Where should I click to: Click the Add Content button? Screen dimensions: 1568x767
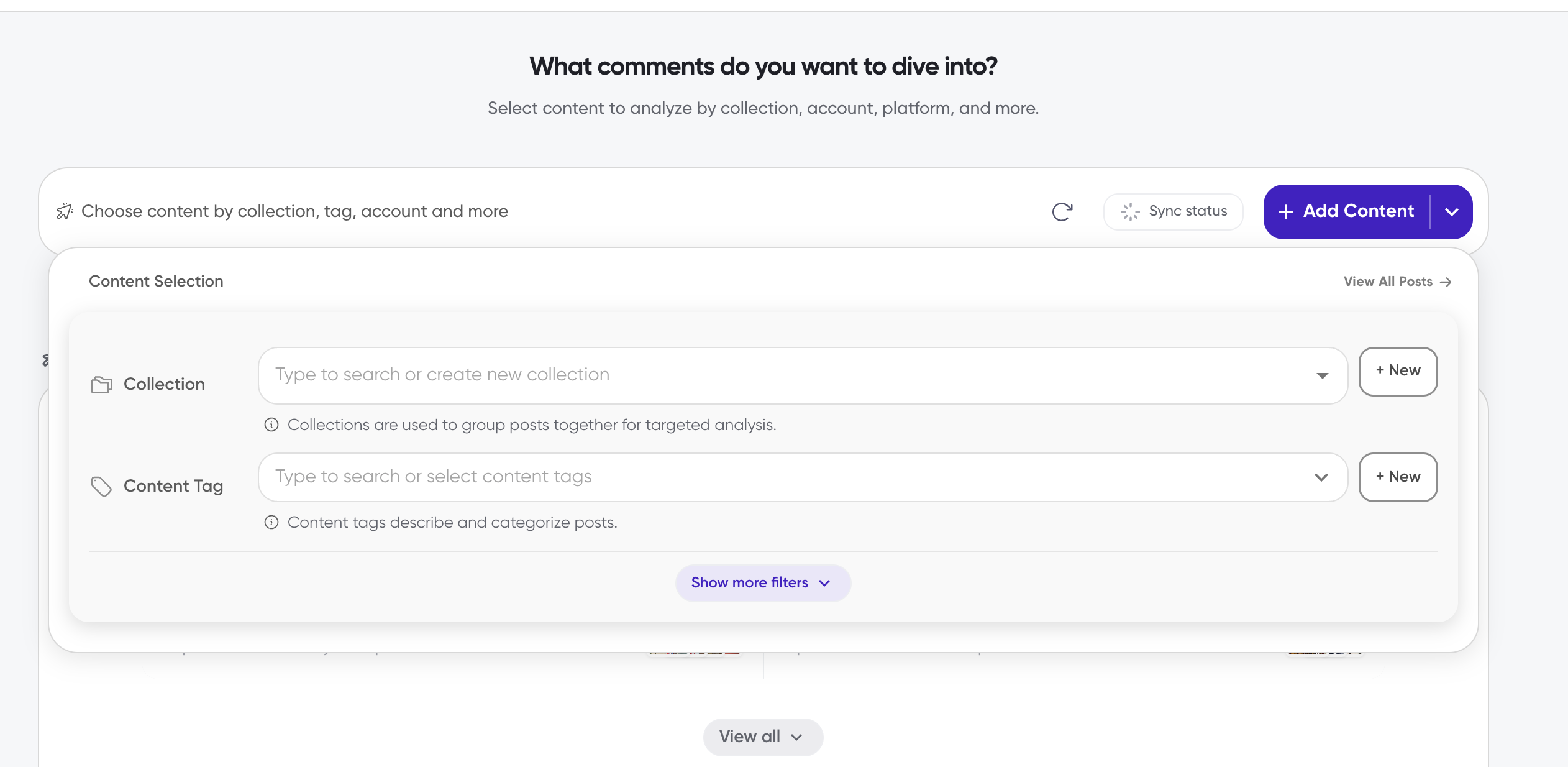coord(1346,212)
